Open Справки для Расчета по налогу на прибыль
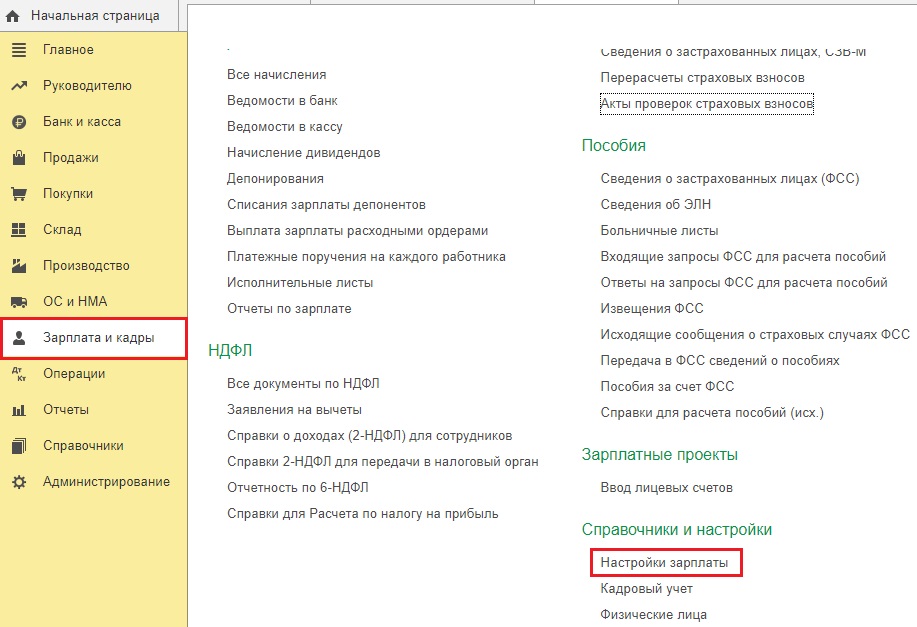The image size is (917, 627). (363, 514)
